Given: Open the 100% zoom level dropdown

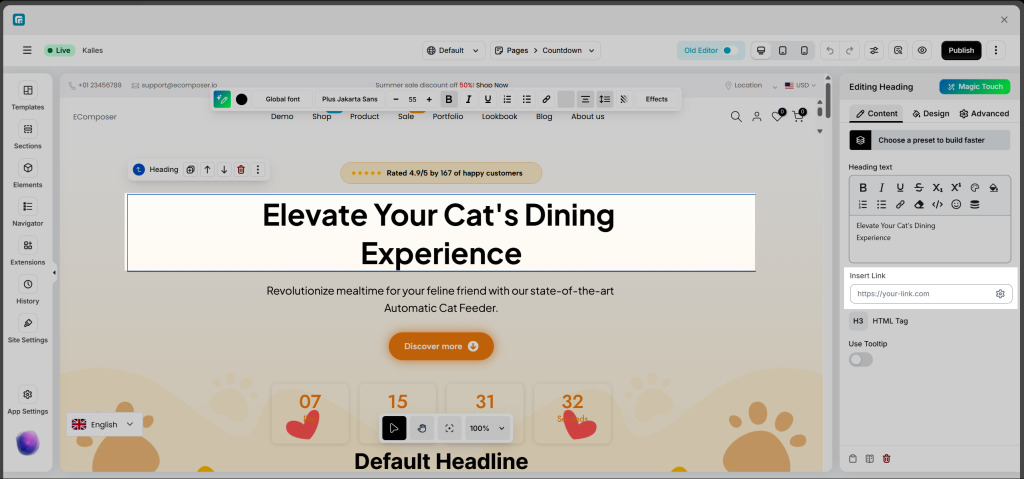Looking at the screenshot, I should tap(488, 428).
